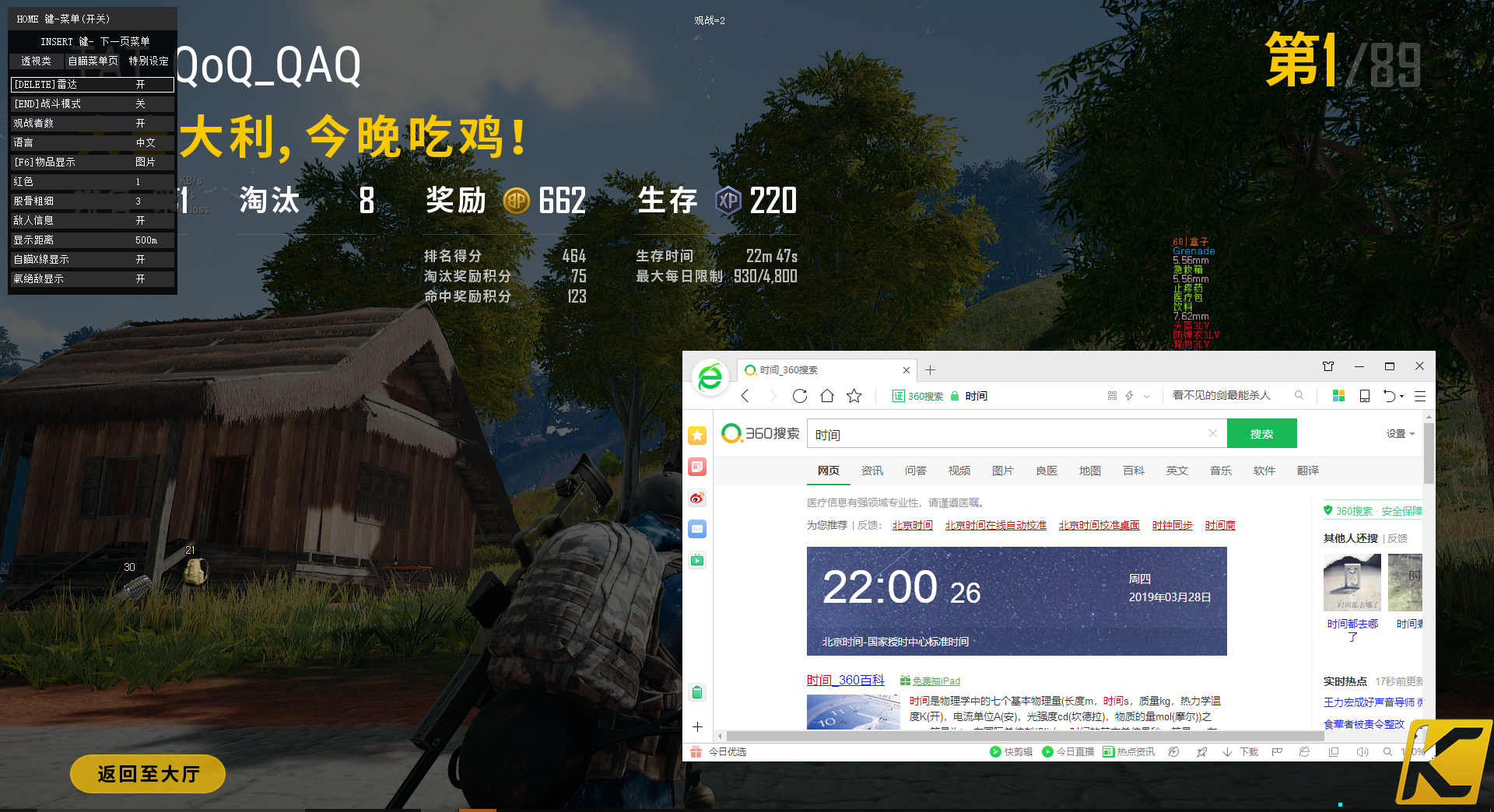Open the yellow star favorites sidebar icon

point(697,436)
